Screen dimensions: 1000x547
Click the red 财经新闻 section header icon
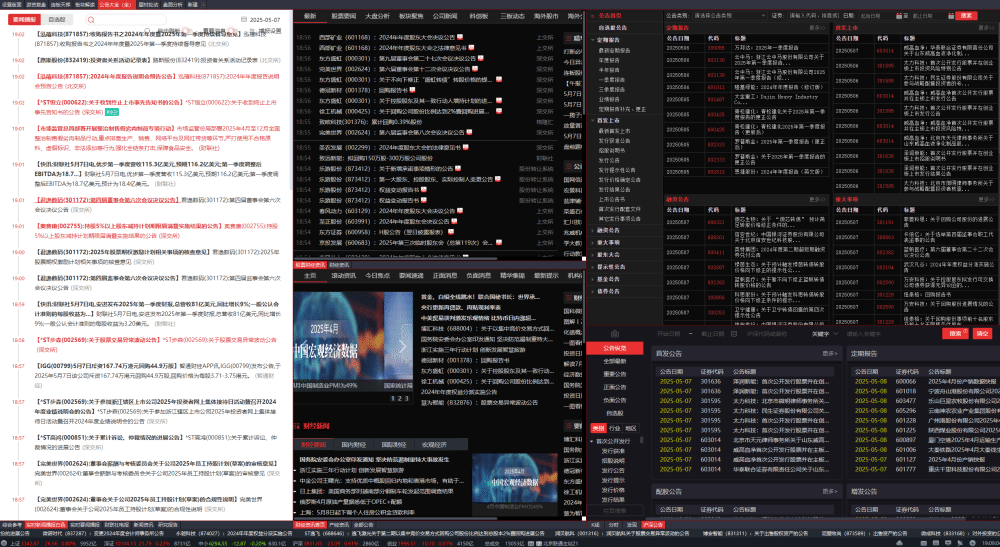tap(298, 425)
